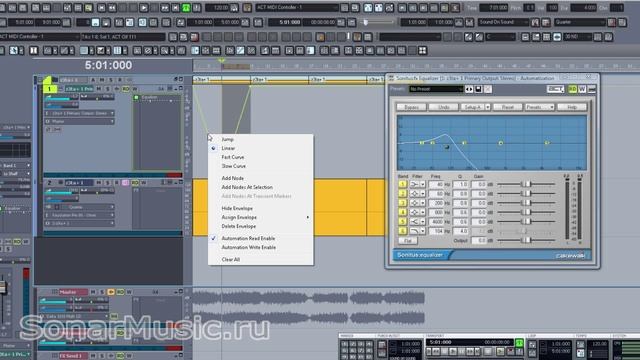Toggle EQ band 6 yellow button
640x360 pixels.
pyautogui.click(x=402, y=231)
